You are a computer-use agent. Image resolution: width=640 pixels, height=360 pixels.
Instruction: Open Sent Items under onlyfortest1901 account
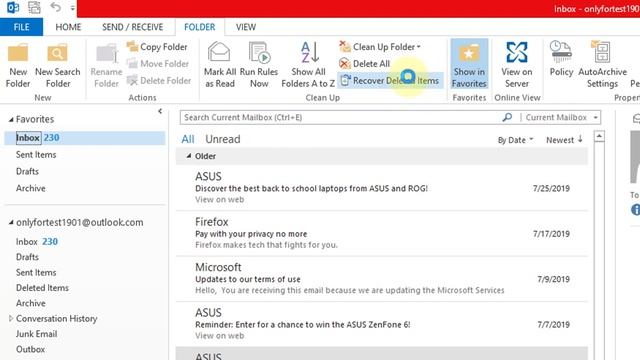point(36,273)
